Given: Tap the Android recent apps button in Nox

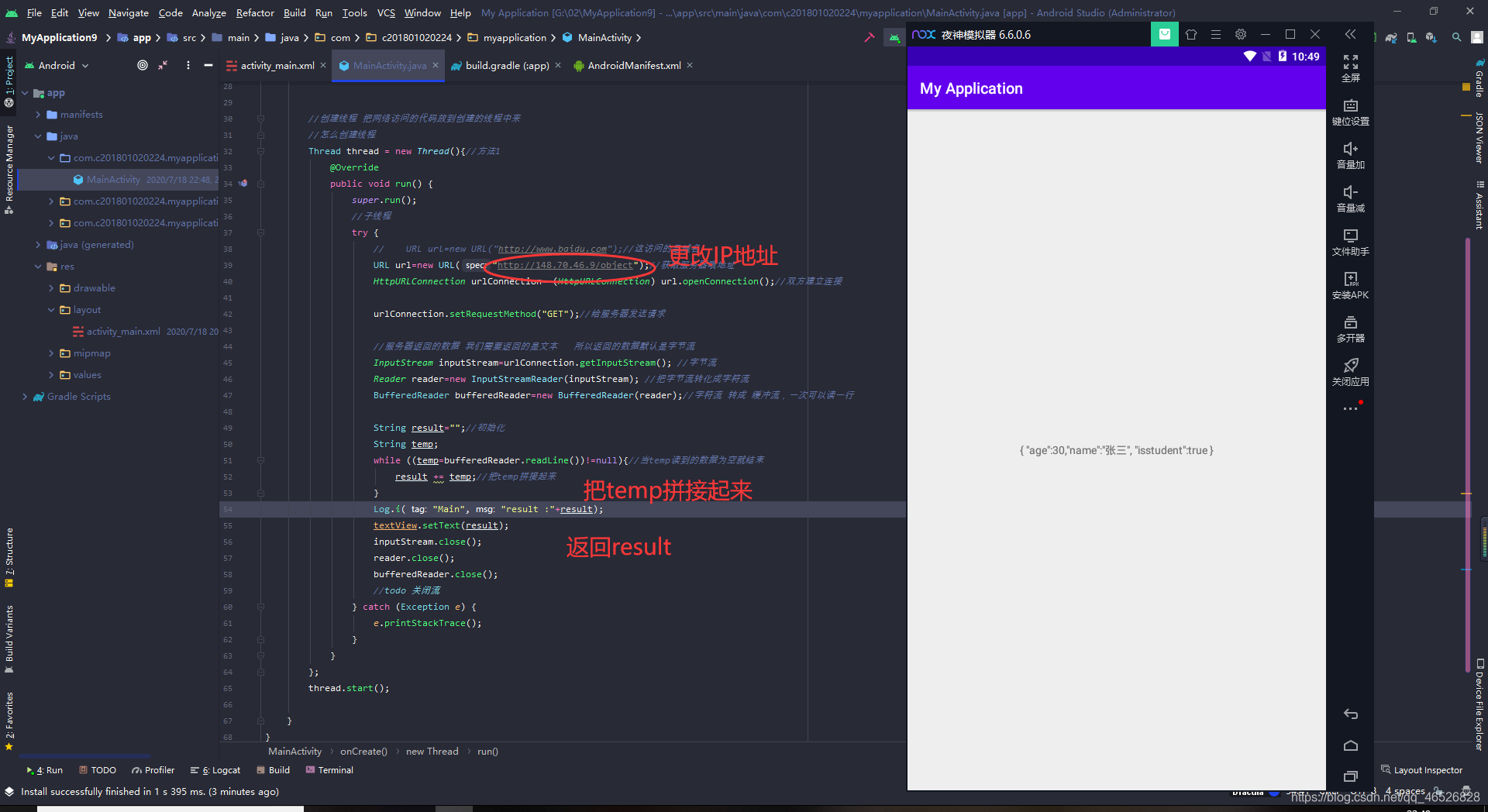Looking at the screenshot, I should tap(1351, 776).
